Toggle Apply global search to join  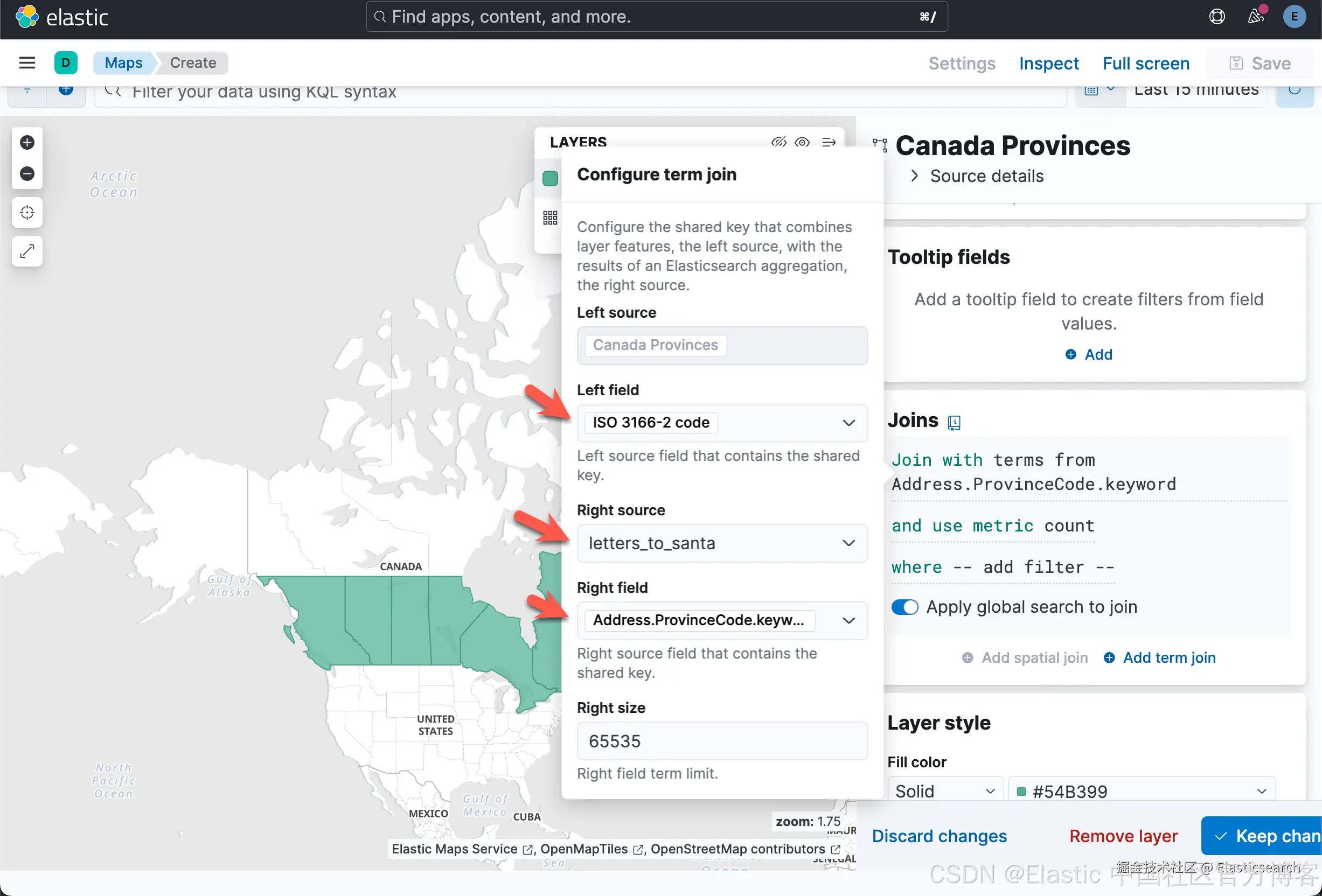[904, 607]
